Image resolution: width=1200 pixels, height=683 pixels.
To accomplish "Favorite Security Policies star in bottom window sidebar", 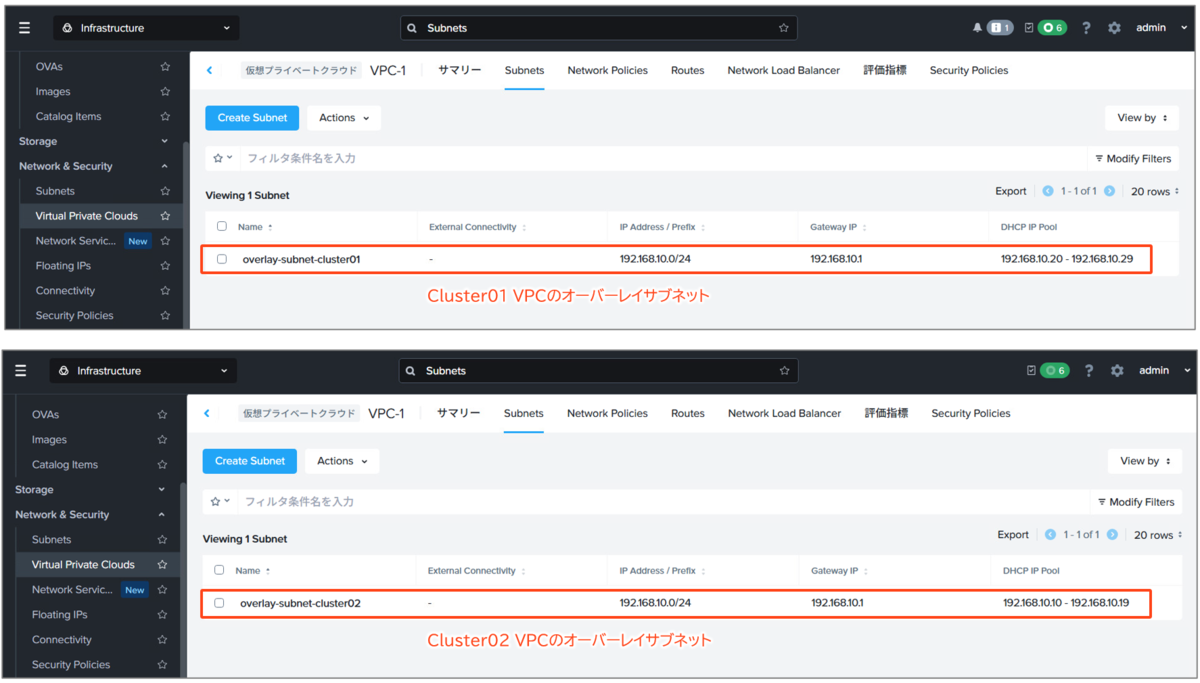I will tap(162, 665).
